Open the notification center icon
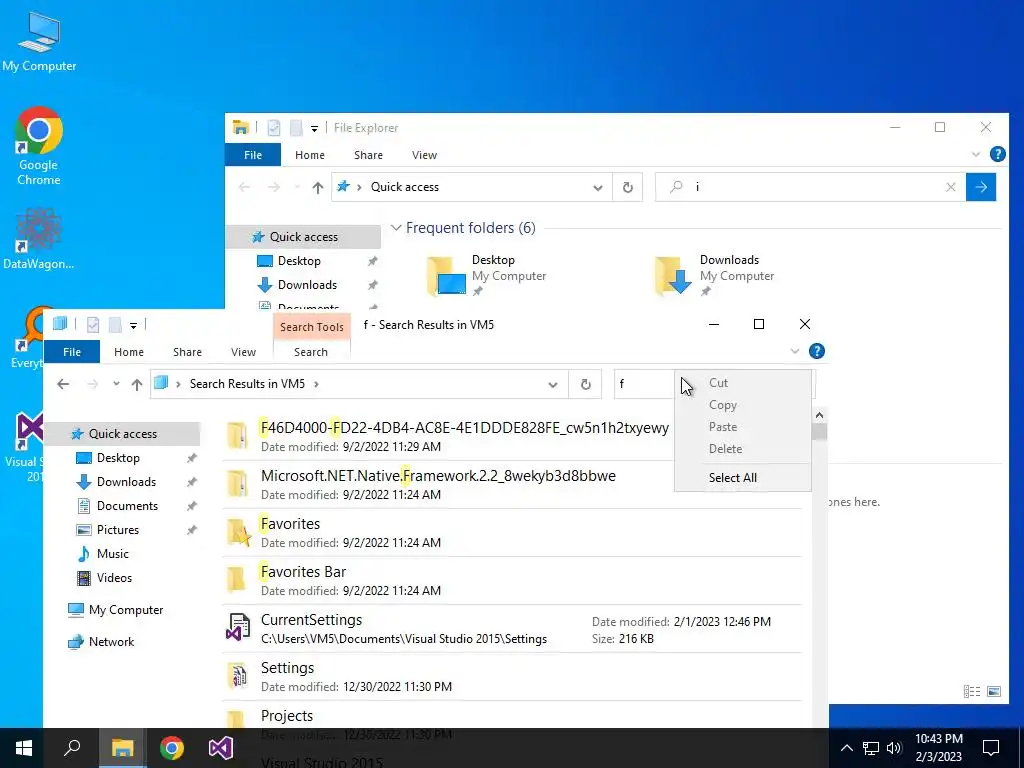This screenshot has height=768, width=1024. click(x=991, y=748)
